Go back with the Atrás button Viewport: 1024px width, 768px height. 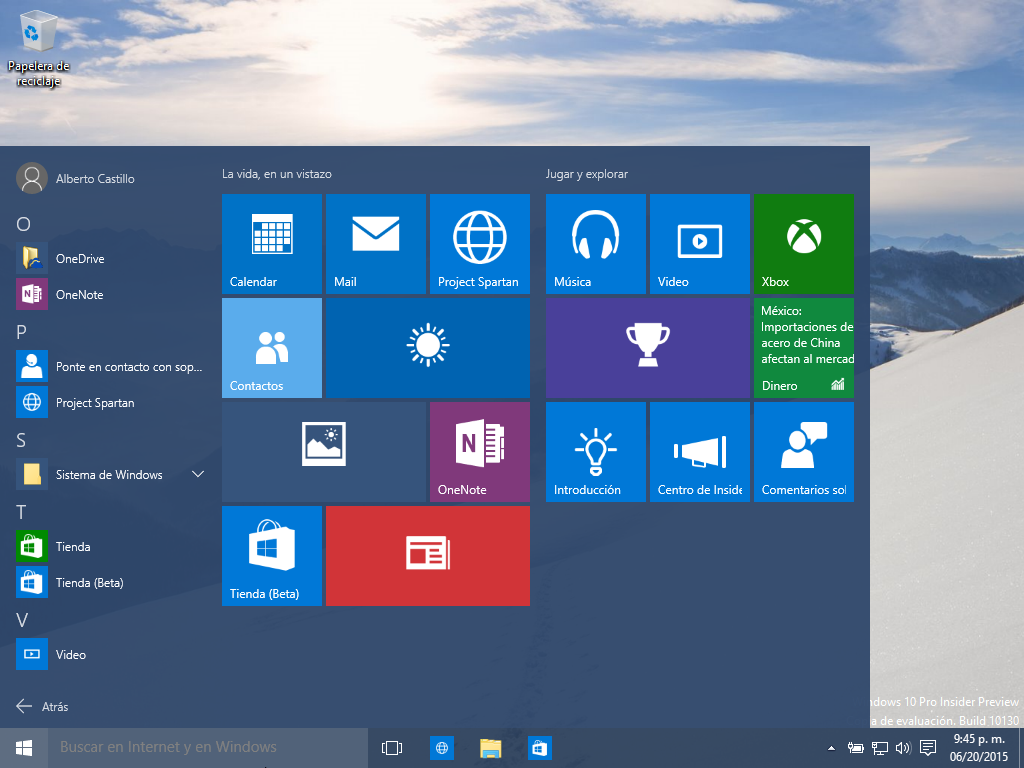click(x=43, y=707)
